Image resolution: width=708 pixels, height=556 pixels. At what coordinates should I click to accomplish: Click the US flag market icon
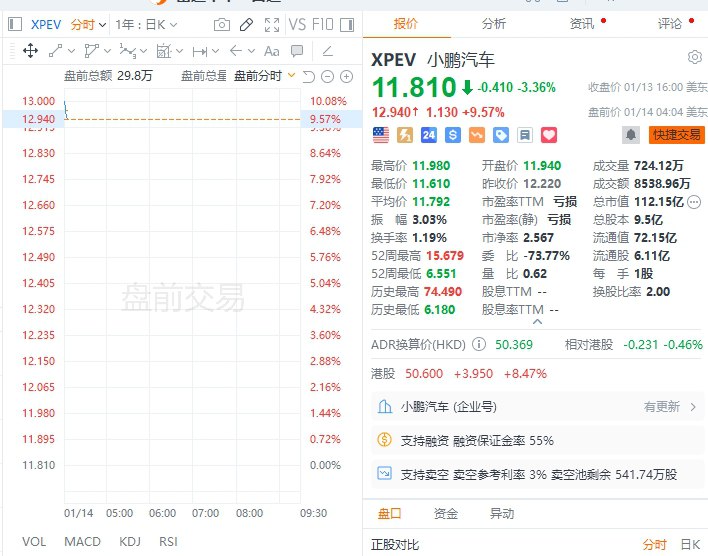click(381, 135)
